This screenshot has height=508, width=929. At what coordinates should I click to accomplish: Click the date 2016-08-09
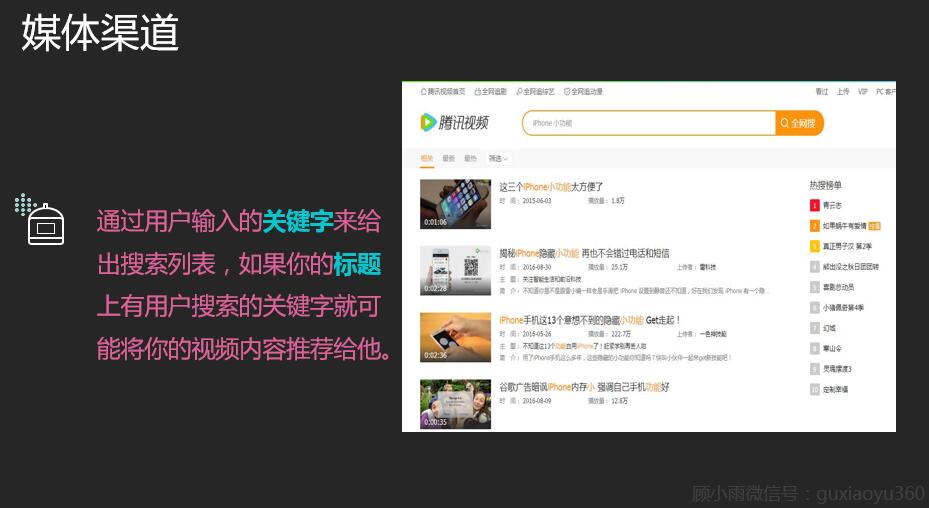coord(537,401)
